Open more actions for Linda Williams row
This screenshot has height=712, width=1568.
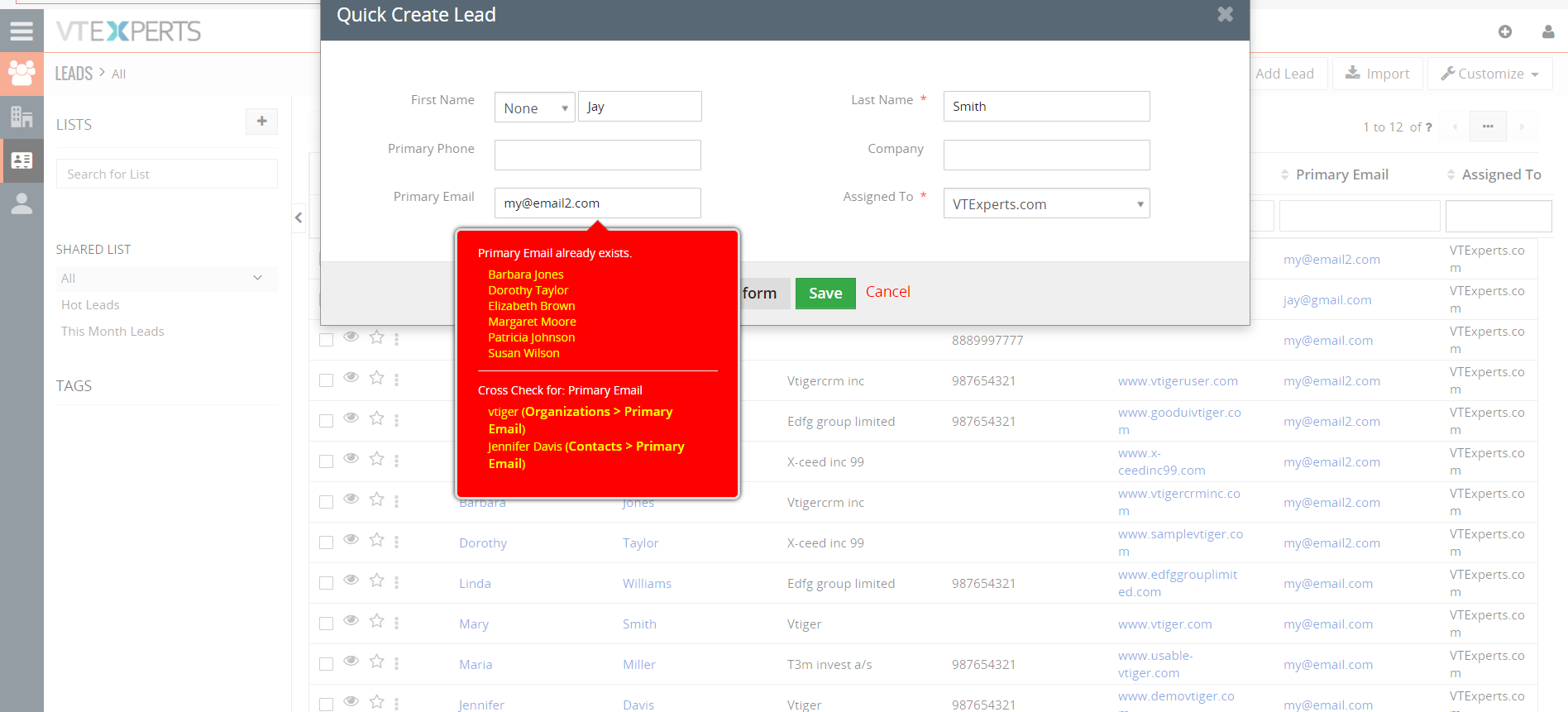tap(396, 582)
